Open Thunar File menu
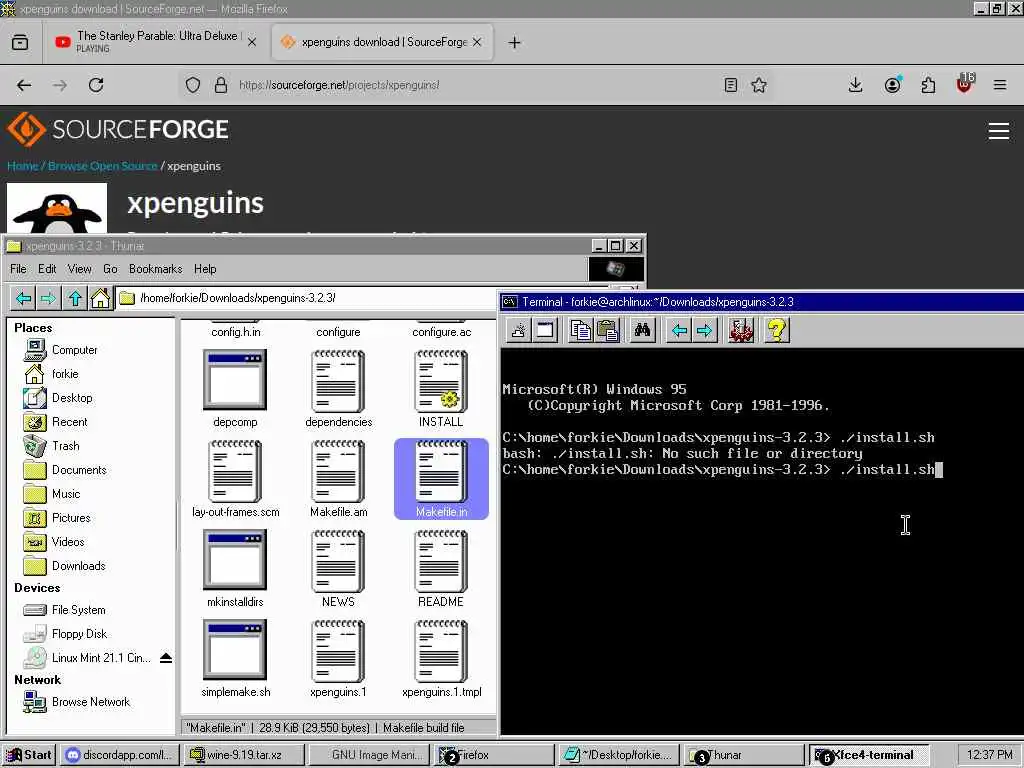This screenshot has width=1024, height=768. click(18, 269)
